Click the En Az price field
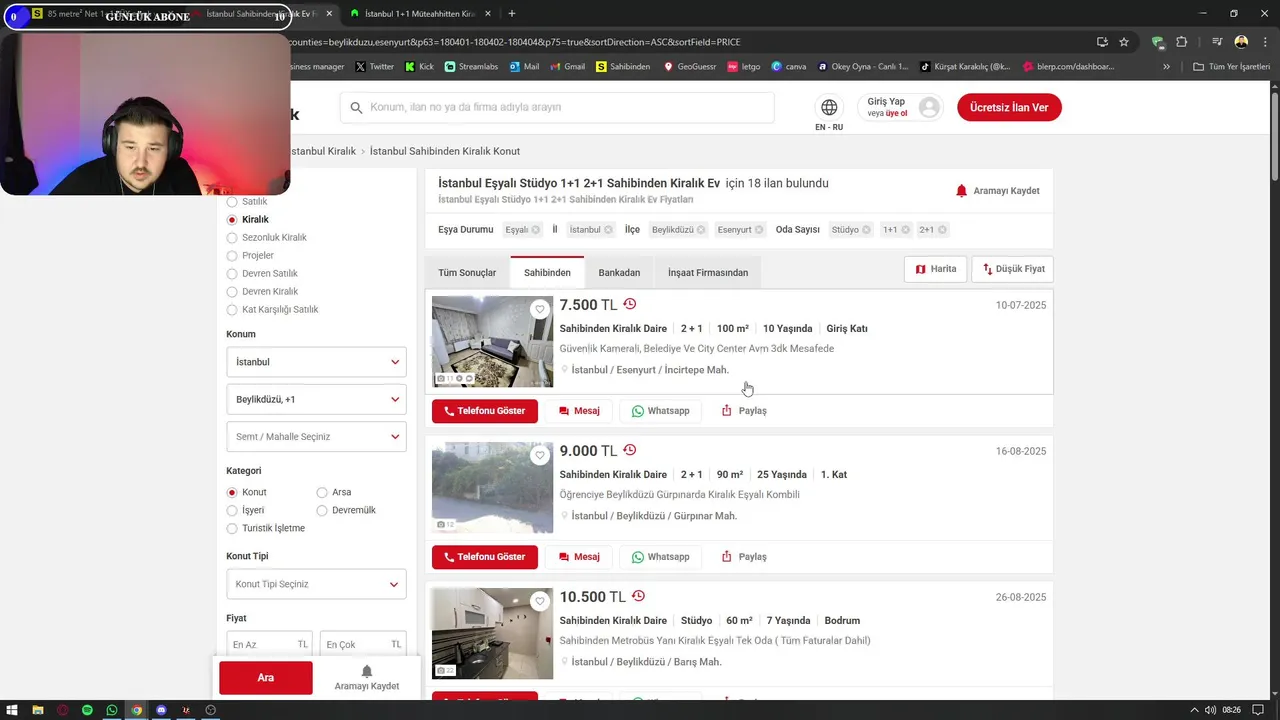Viewport: 1280px width, 720px height. [x=270, y=645]
